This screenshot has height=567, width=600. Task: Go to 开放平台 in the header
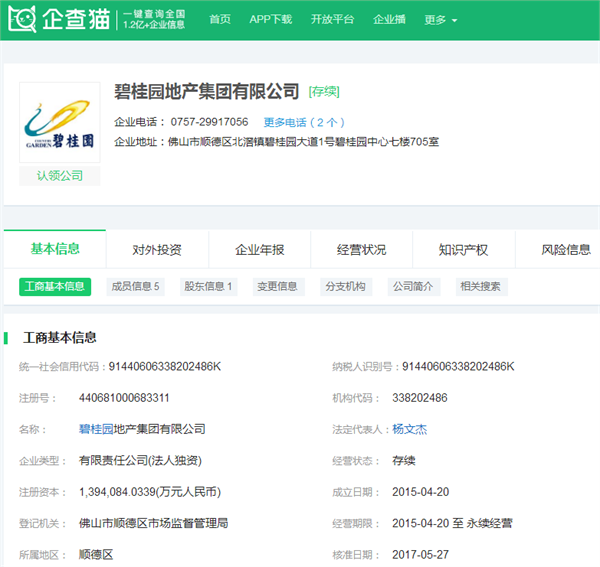(x=332, y=19)
